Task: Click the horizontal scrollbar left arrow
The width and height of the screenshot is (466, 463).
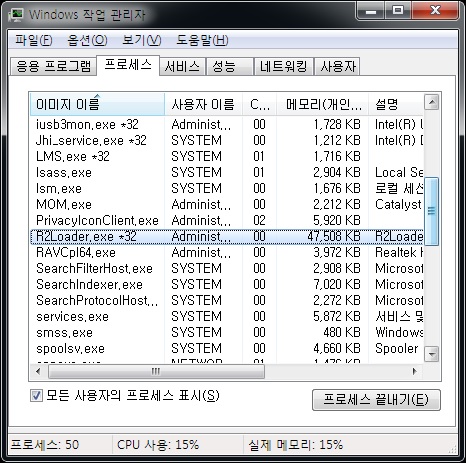Action: pos(38,372)
